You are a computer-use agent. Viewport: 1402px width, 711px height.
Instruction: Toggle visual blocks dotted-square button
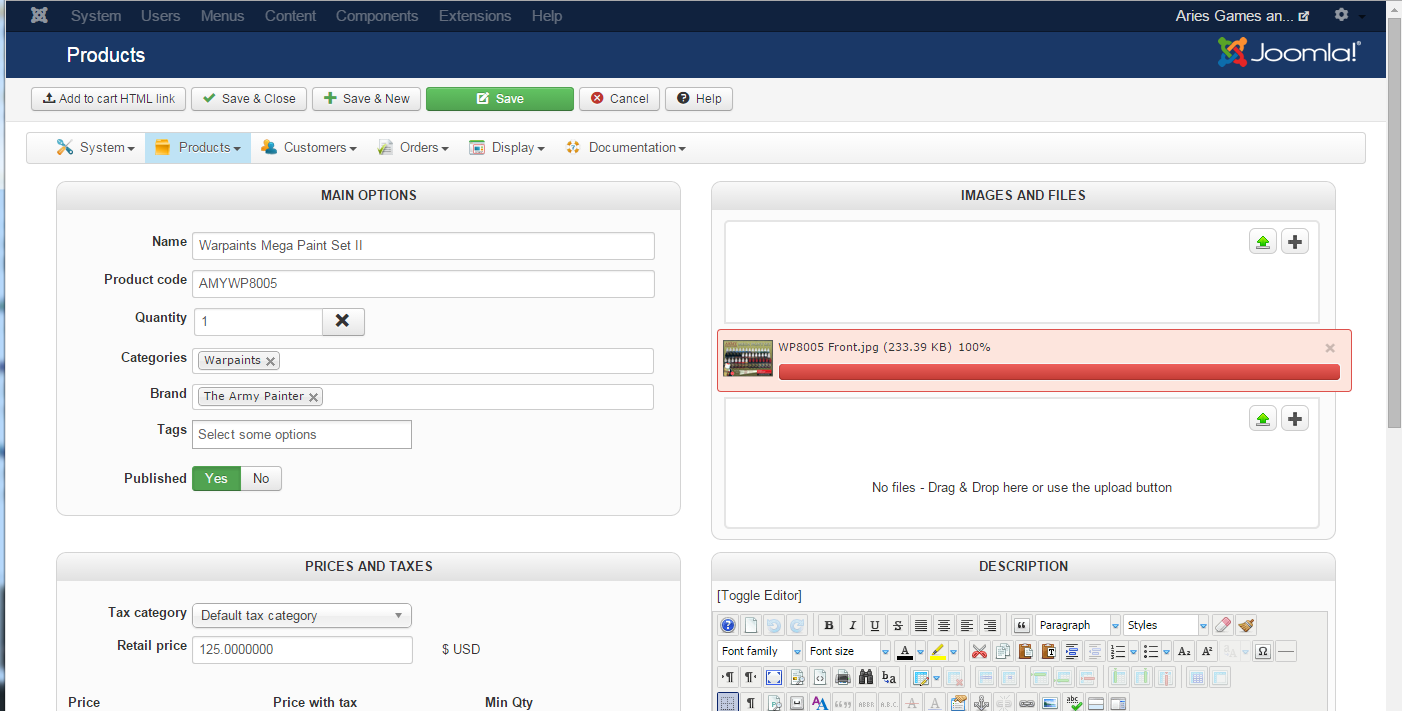[x=728, y=703]
